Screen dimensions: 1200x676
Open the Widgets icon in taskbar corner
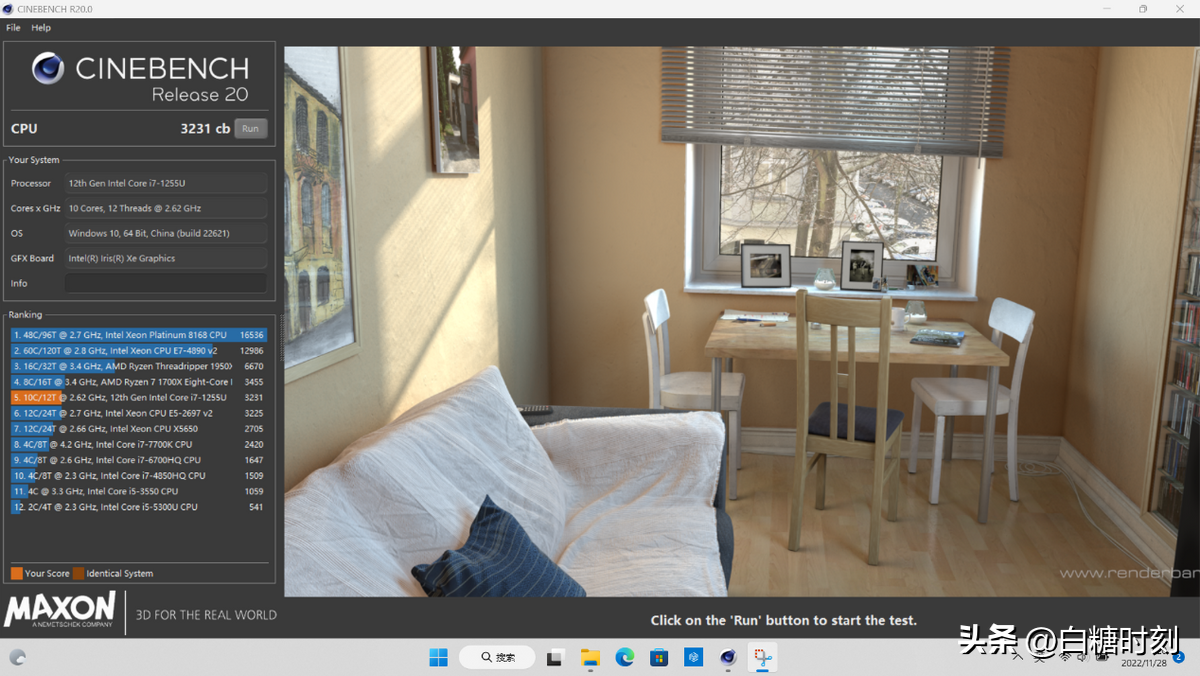[x=17, y=657]
